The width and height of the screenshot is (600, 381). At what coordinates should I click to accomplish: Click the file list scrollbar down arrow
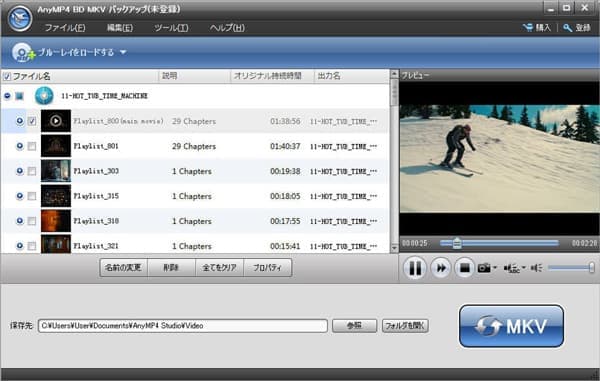[394, 248]
